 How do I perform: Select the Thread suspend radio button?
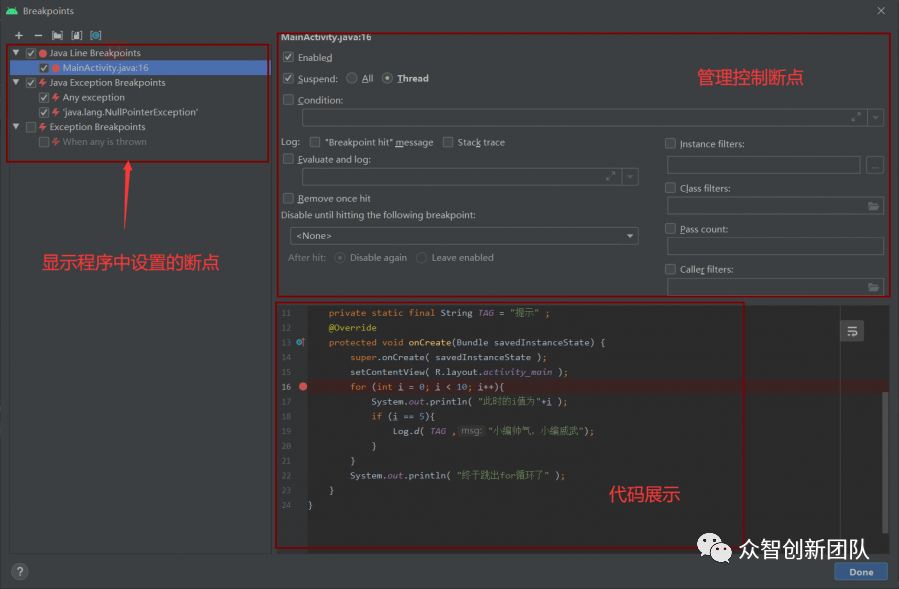pos(388,78)
